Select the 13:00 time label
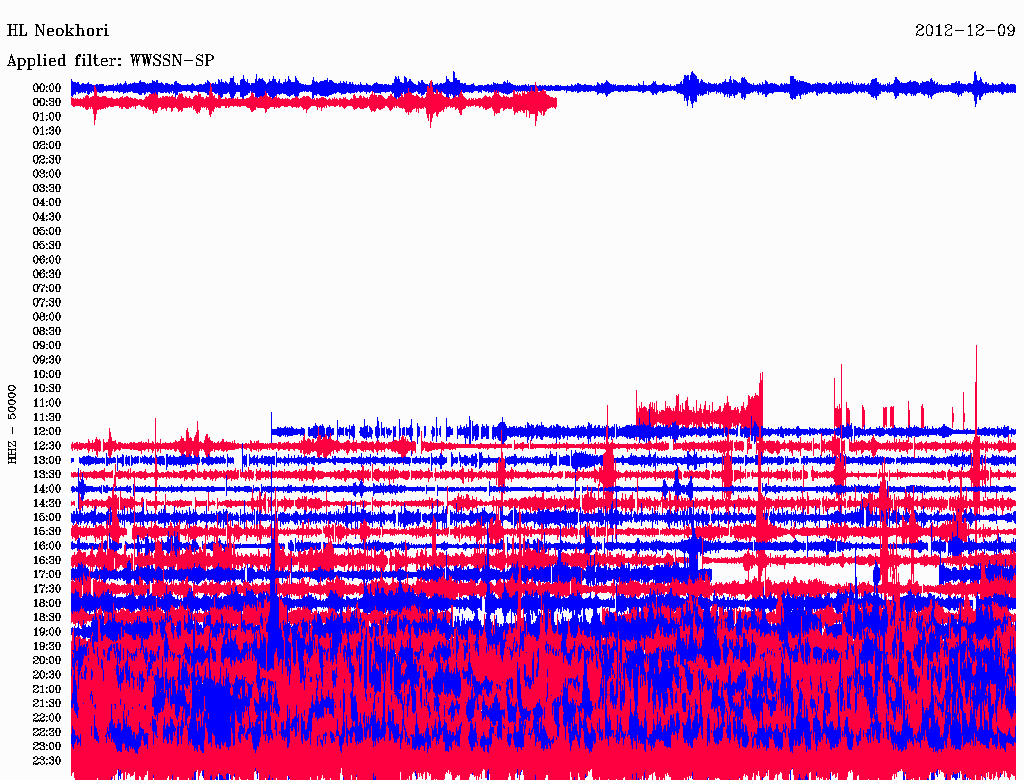The image size is (1024, 780). [47, 460]
